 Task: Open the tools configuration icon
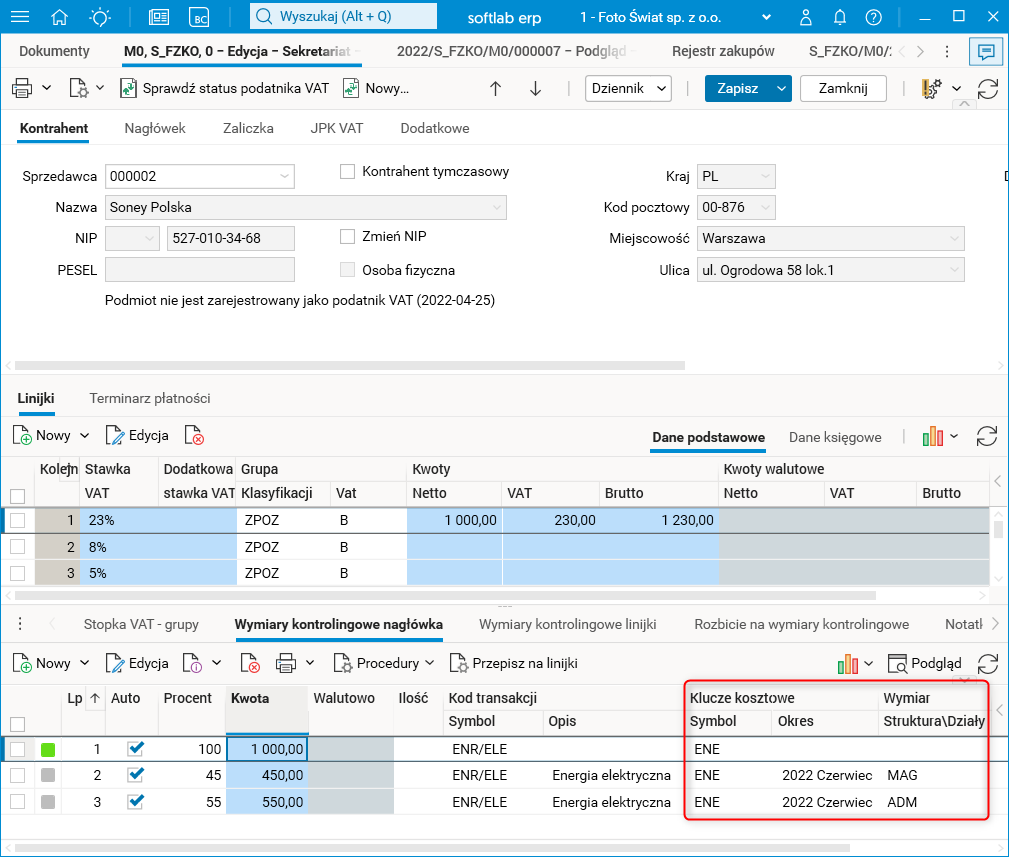tap(931, 88)
